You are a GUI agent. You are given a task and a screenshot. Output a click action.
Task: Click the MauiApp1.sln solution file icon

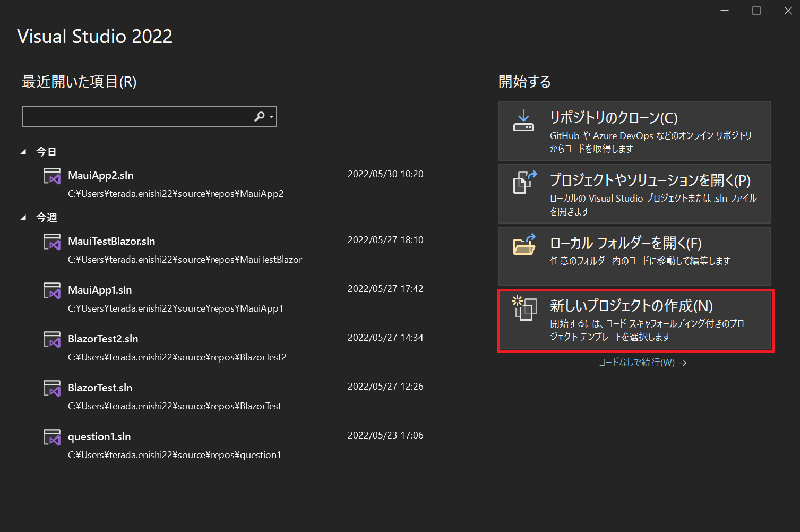52,291
